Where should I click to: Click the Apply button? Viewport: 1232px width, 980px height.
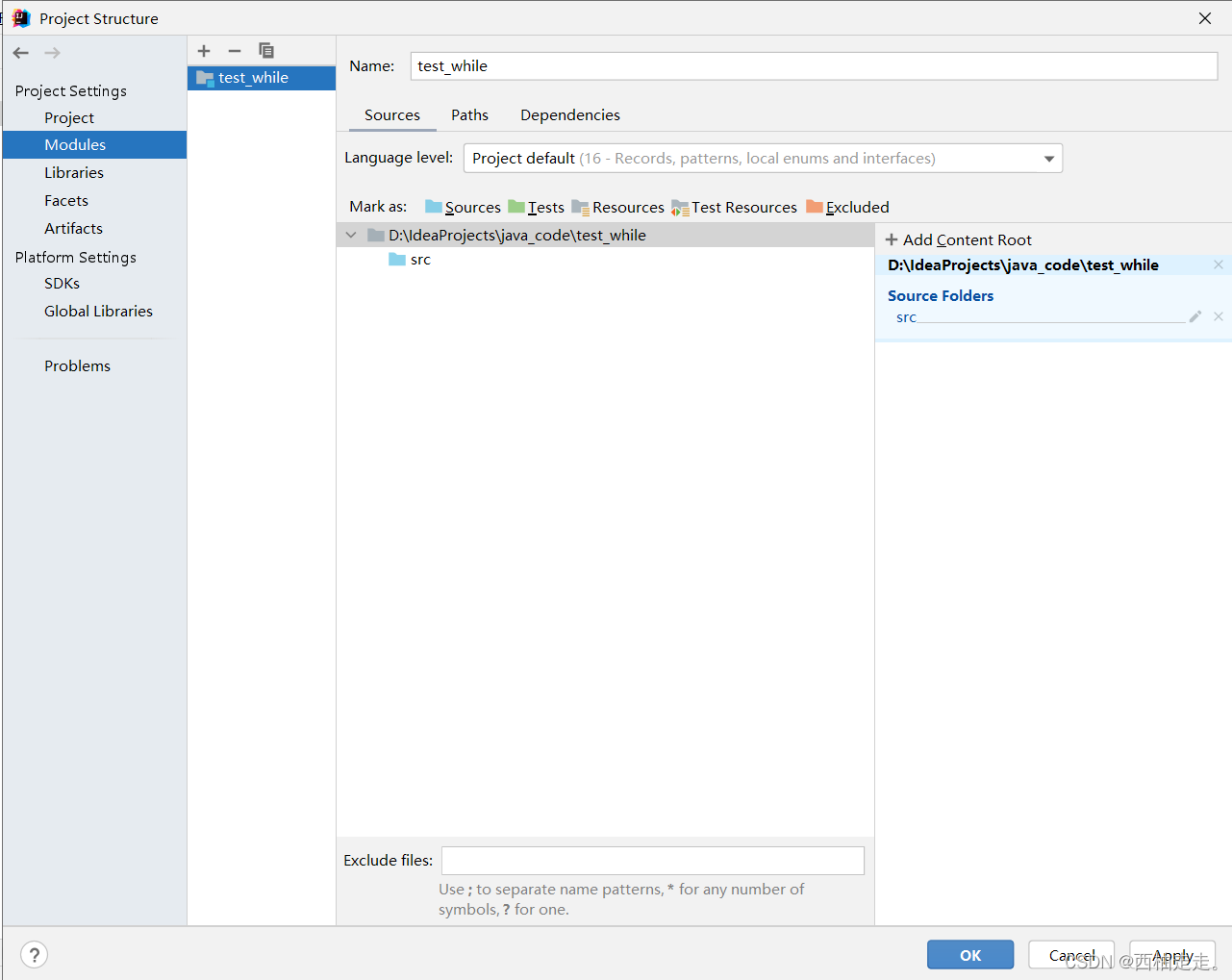(x=1172, y=955)
